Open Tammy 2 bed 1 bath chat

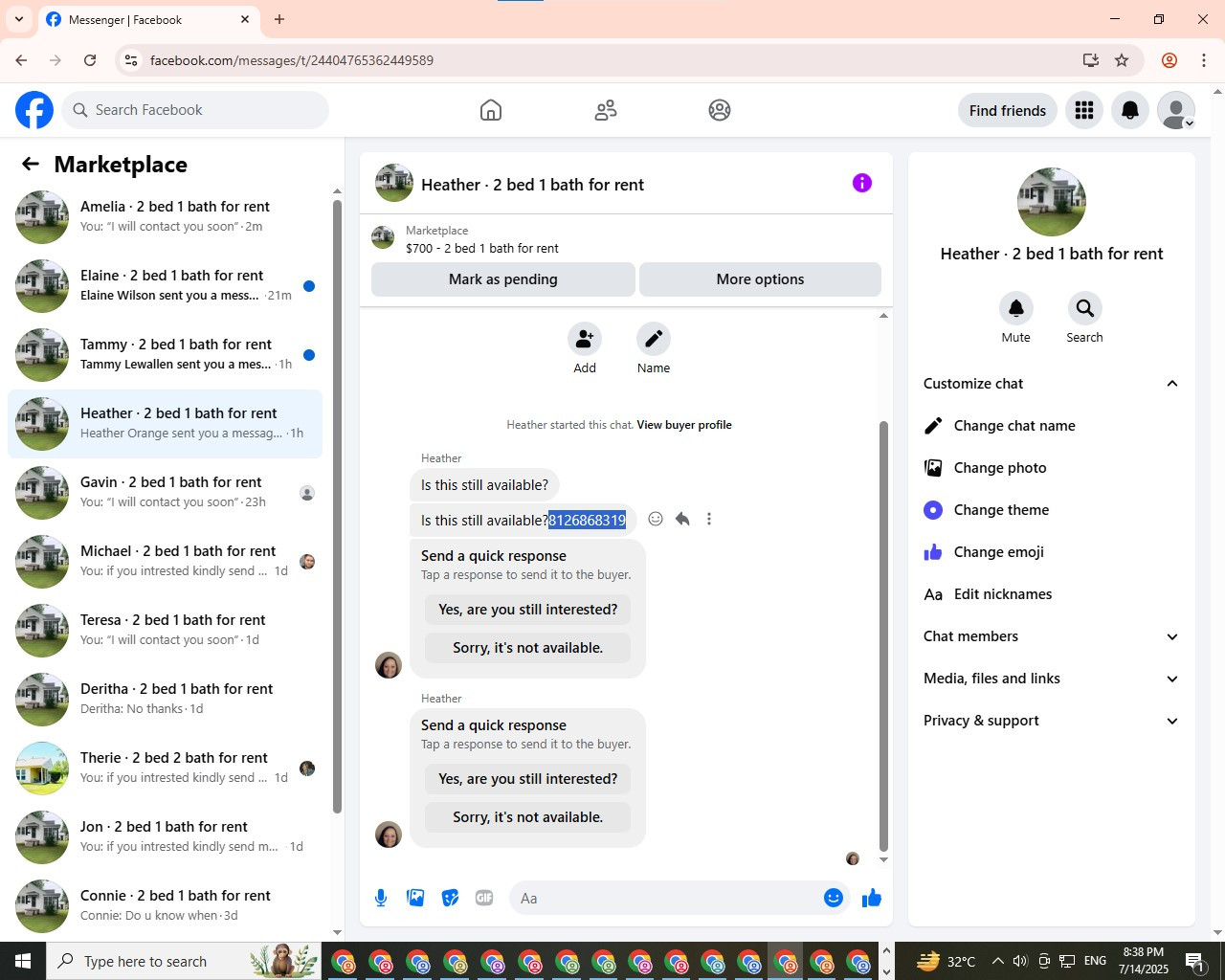click(x=166, y=355)
